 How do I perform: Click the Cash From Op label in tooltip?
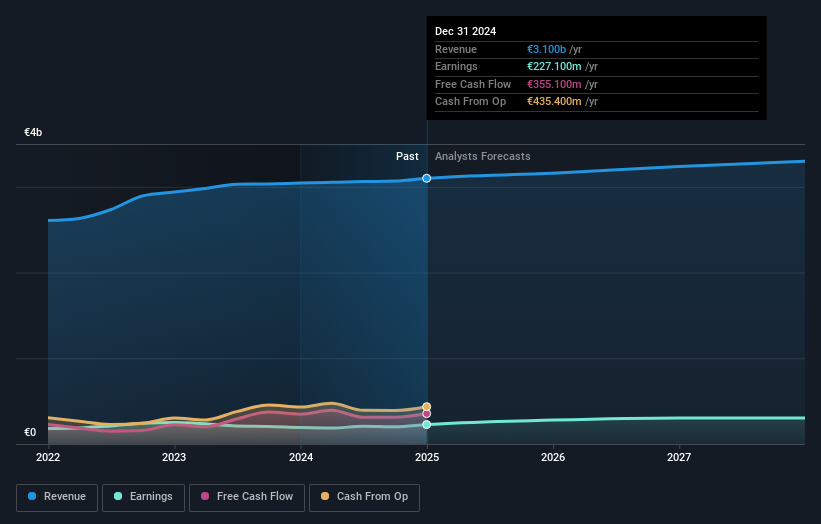tap(470, 102)
